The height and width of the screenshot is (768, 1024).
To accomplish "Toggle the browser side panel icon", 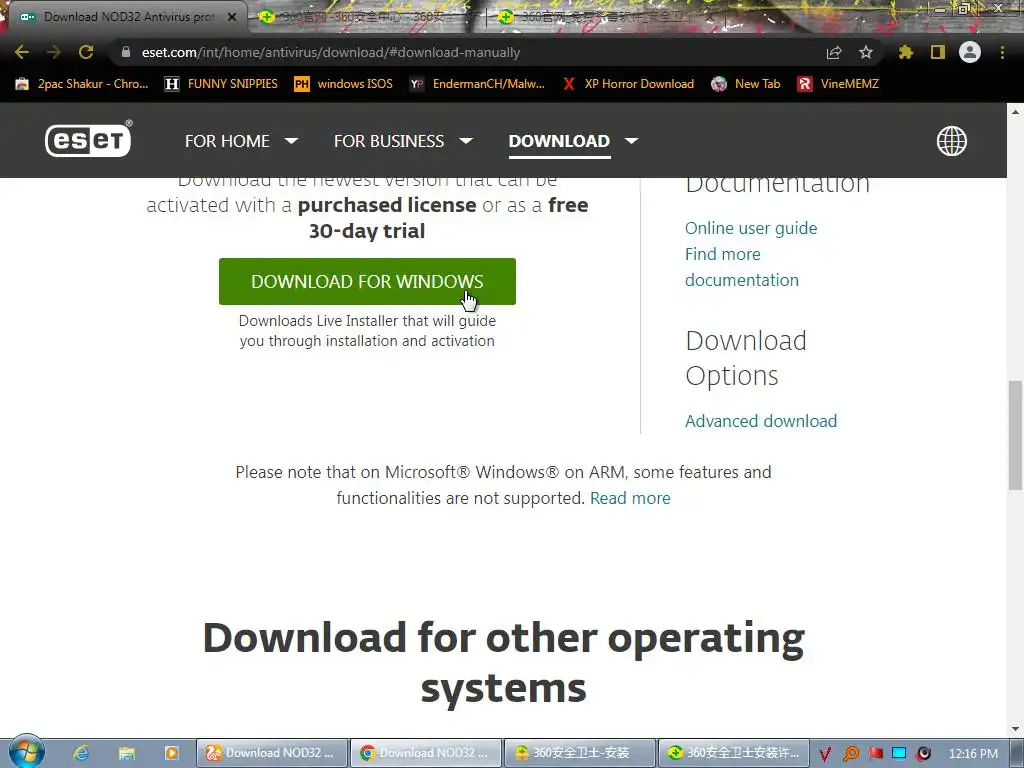I will point(938,52).
